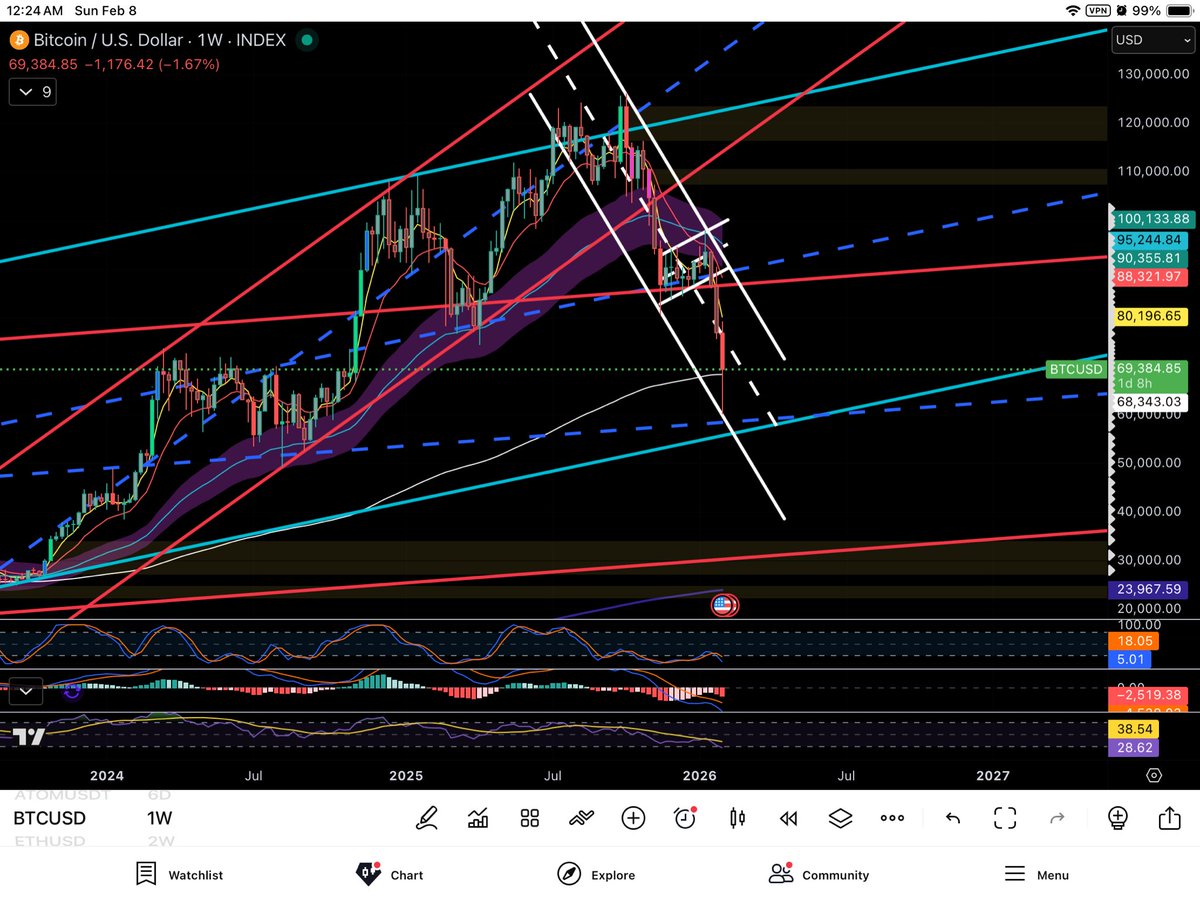Open Community tab

pyautogui.click(x=819, y=874)
